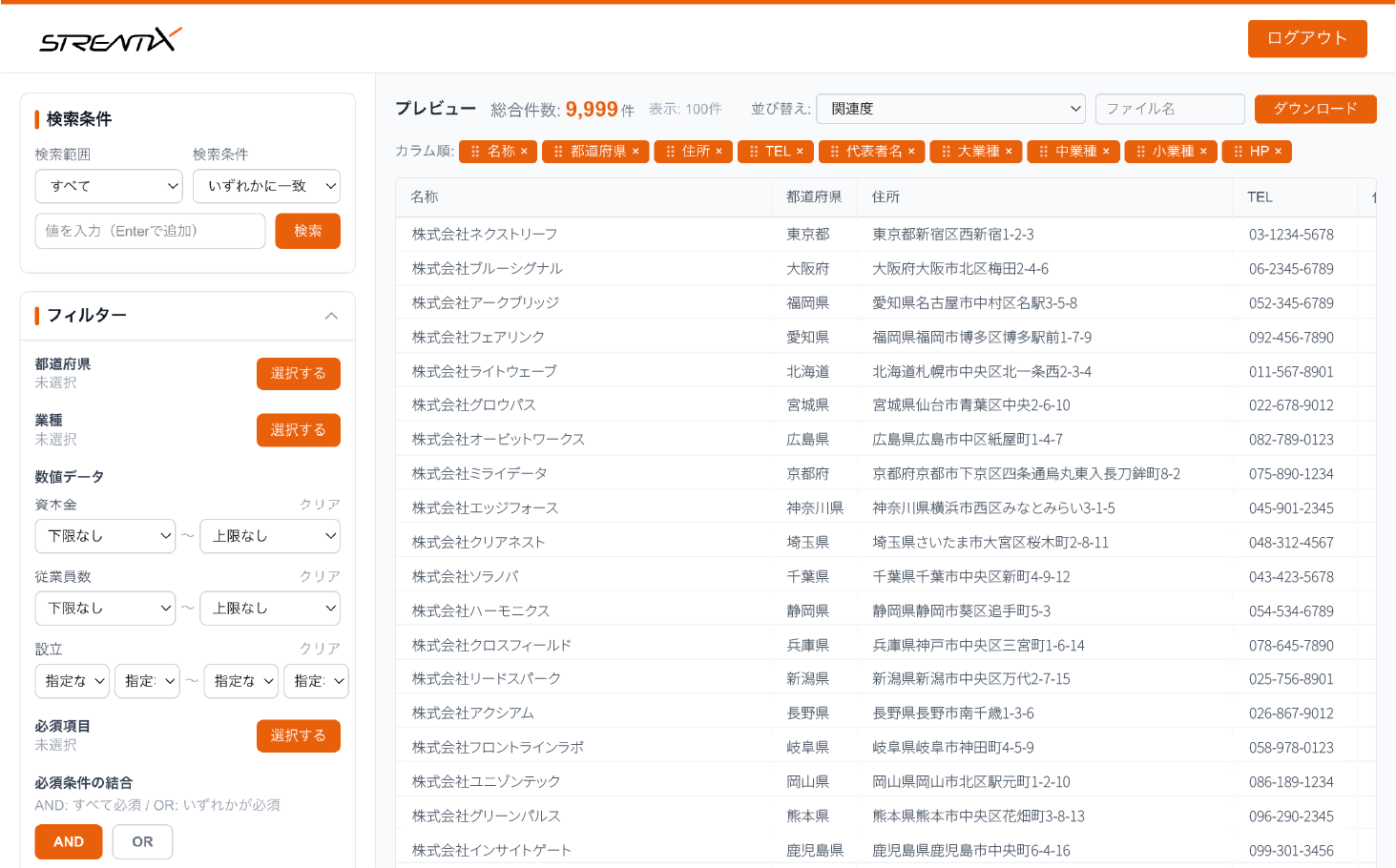Collapse the フィルター panel

coord(331,316)
